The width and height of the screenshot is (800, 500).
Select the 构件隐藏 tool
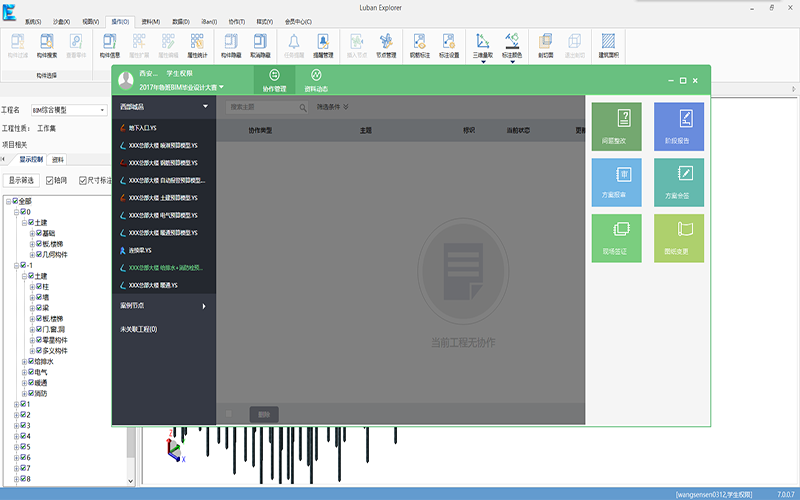[x=231, y=45]
